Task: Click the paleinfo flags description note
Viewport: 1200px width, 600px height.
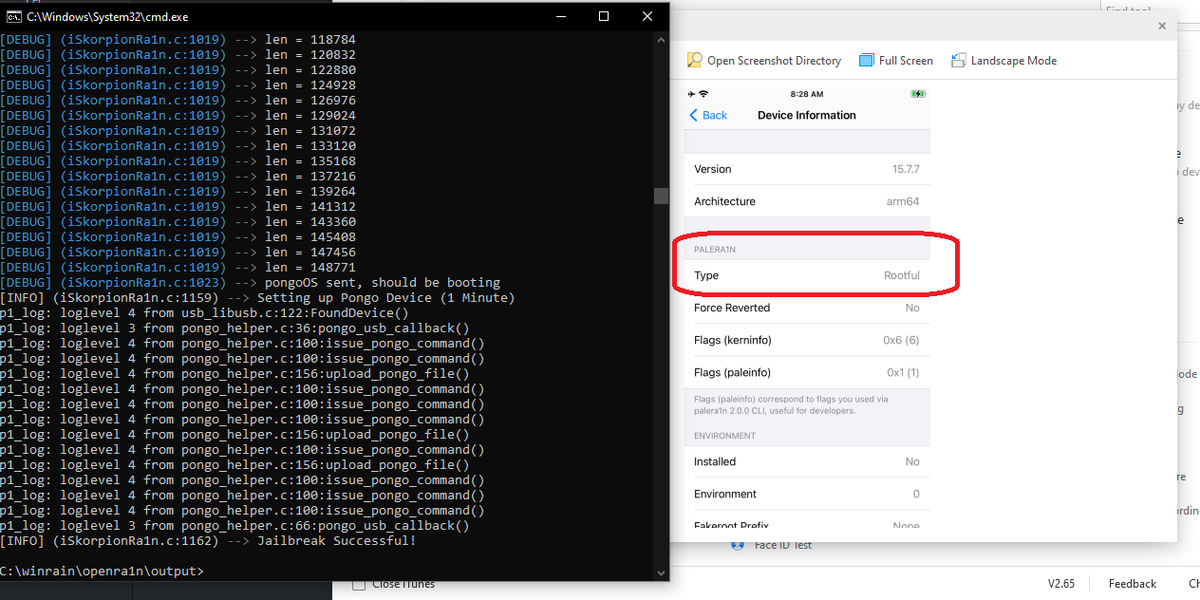Action: coord(792,404)
